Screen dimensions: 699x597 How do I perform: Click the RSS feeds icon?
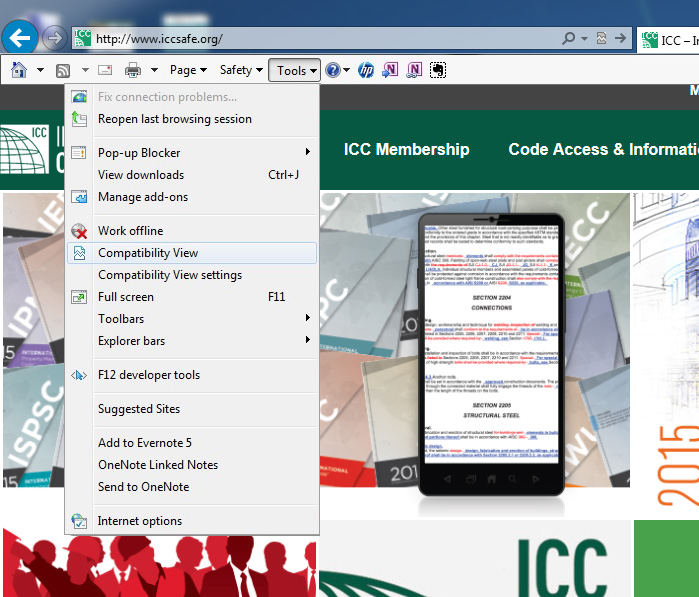(x=62, y=70)
